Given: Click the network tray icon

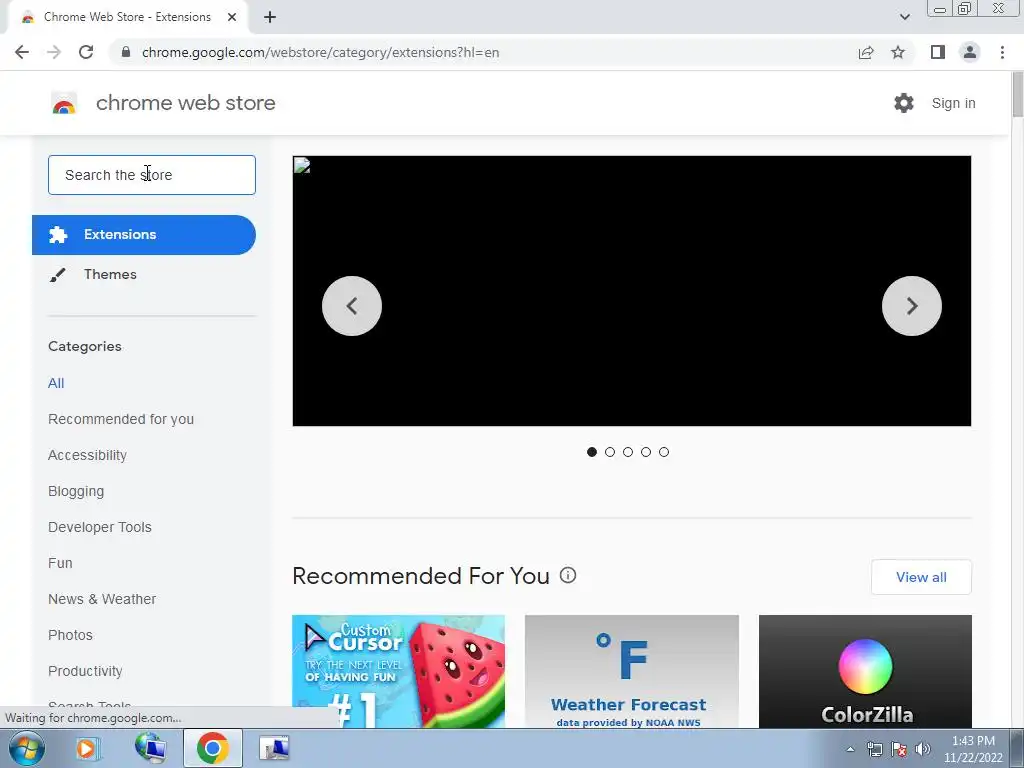Looking at the screenshot, I should pos(874,749).
